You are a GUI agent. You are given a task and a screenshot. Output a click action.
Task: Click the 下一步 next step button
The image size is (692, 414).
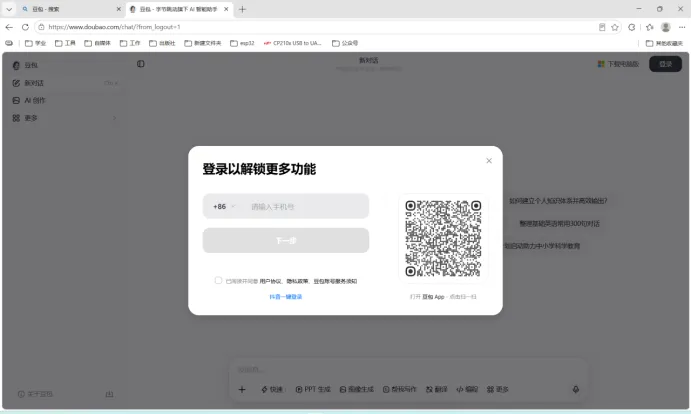point(286,241)
